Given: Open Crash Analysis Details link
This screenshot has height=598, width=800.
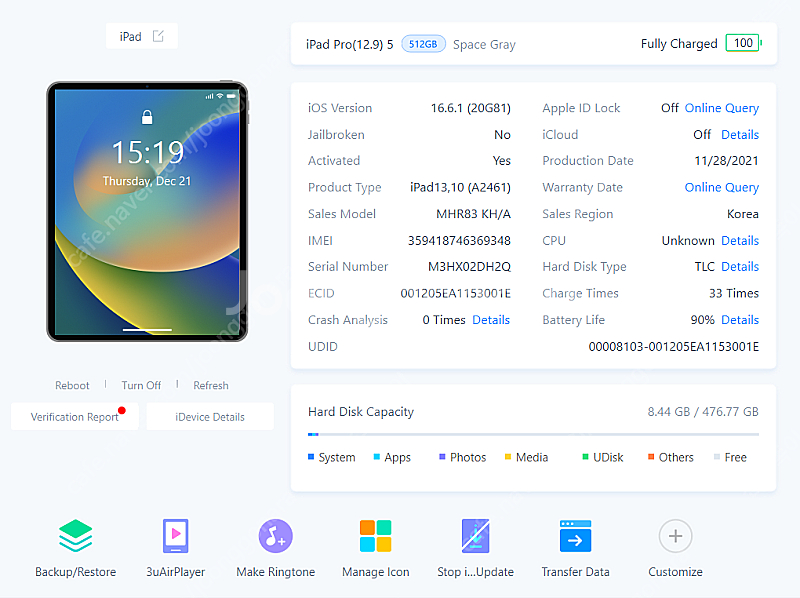Looking at the screenshot, I should pyautogui.click(x=491, y=320).
